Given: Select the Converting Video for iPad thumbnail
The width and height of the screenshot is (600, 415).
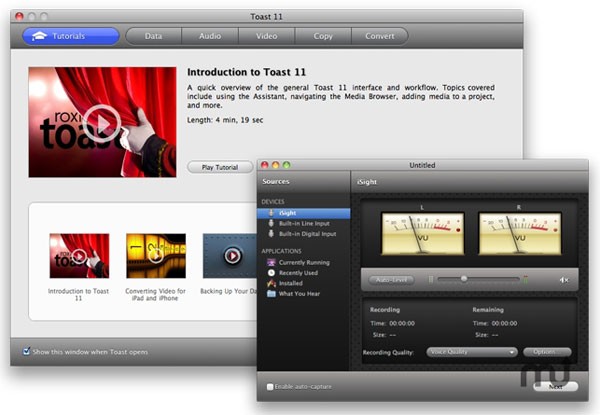Looking at the screenshot, I should click(x=156, y=256).
